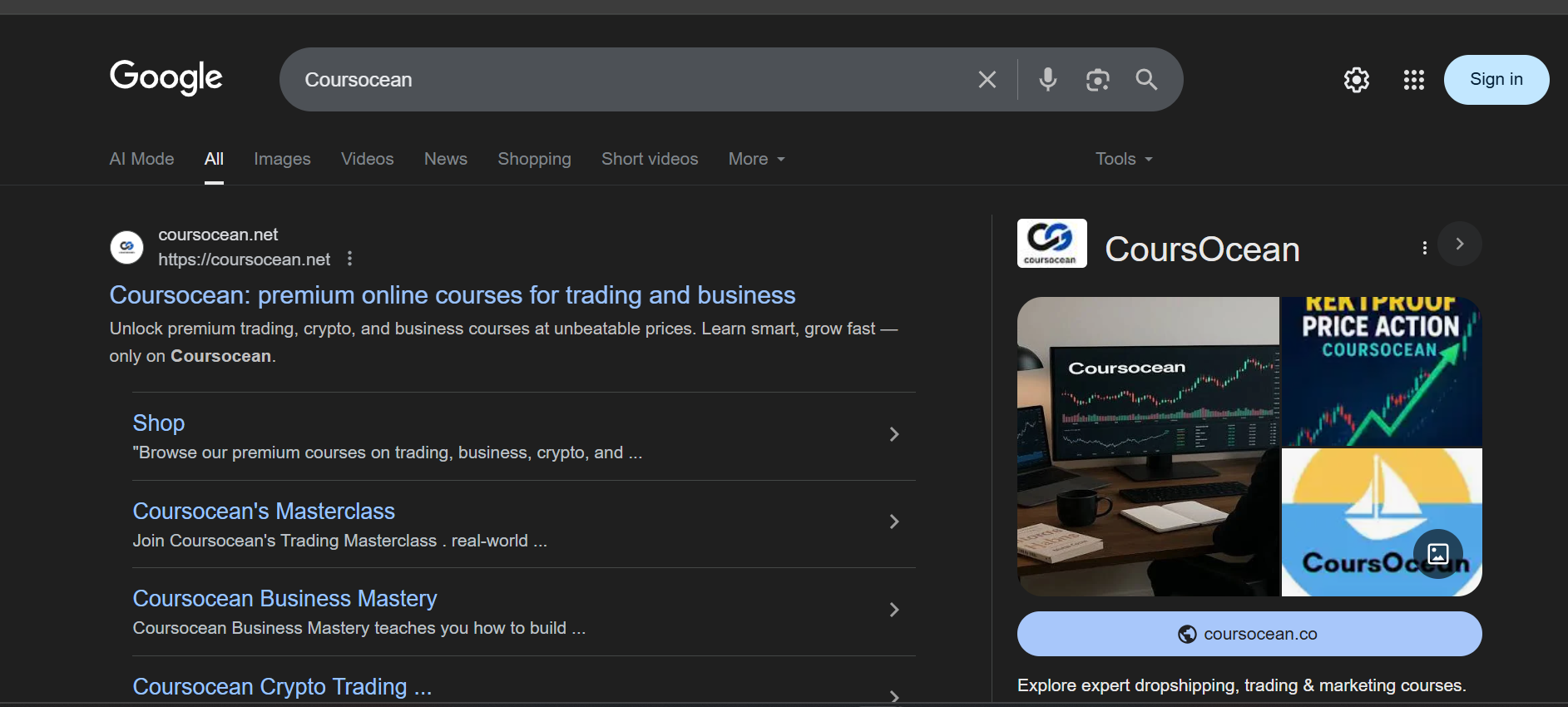The width and height of the screenshot is (1568, 707).
Task: Click three-dot menu beside coursocean.net URL
Action: coord(350,259)
